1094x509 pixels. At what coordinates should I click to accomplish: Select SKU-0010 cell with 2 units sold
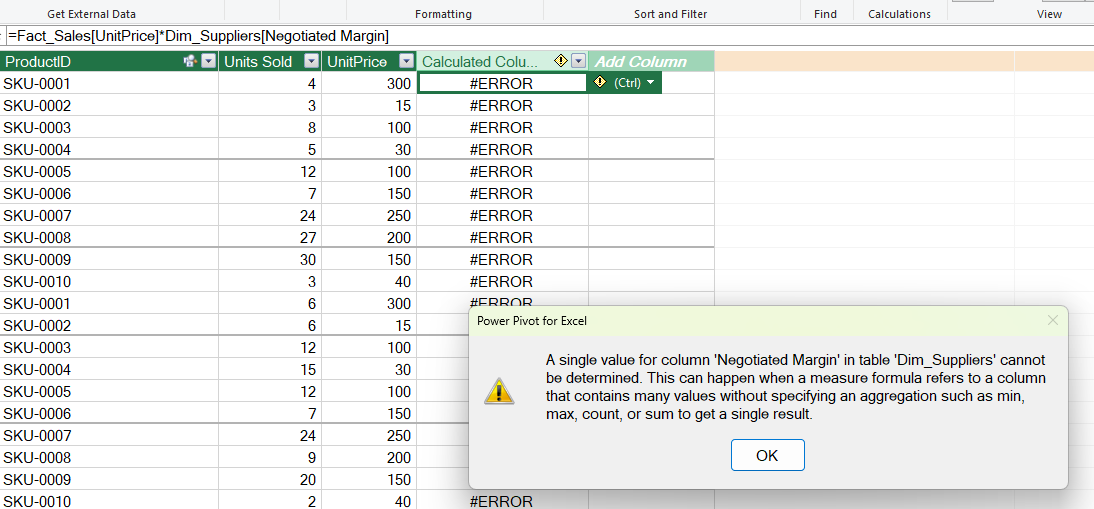coord(109,501)
